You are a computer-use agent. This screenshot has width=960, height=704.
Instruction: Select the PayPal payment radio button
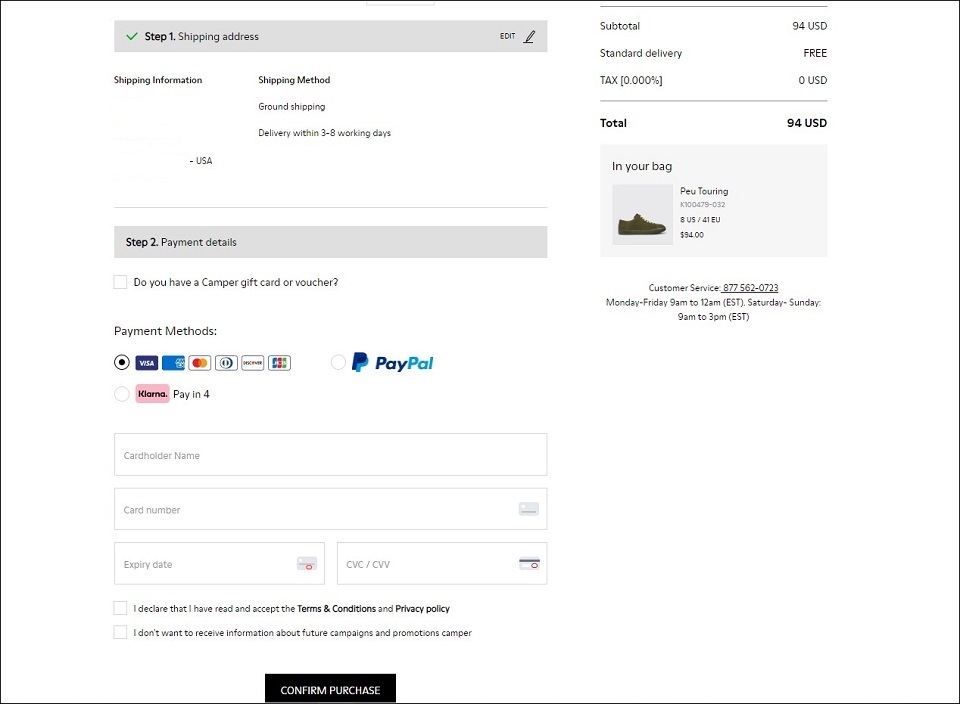pos(338,362)
